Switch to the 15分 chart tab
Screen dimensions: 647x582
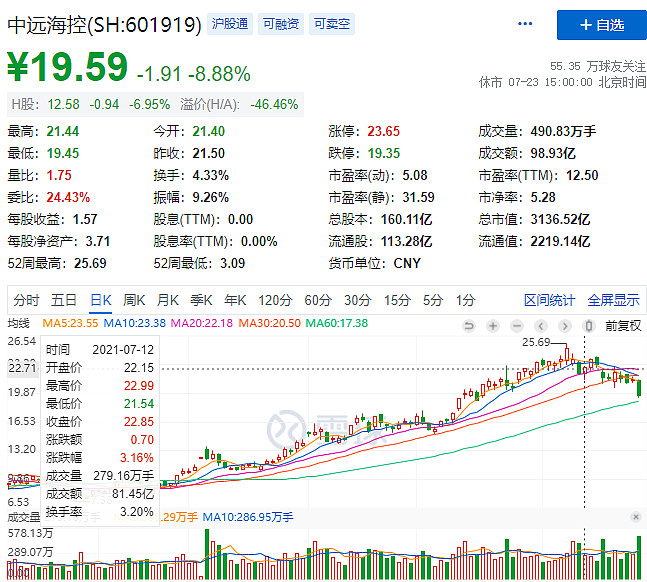tap(397, 300)
